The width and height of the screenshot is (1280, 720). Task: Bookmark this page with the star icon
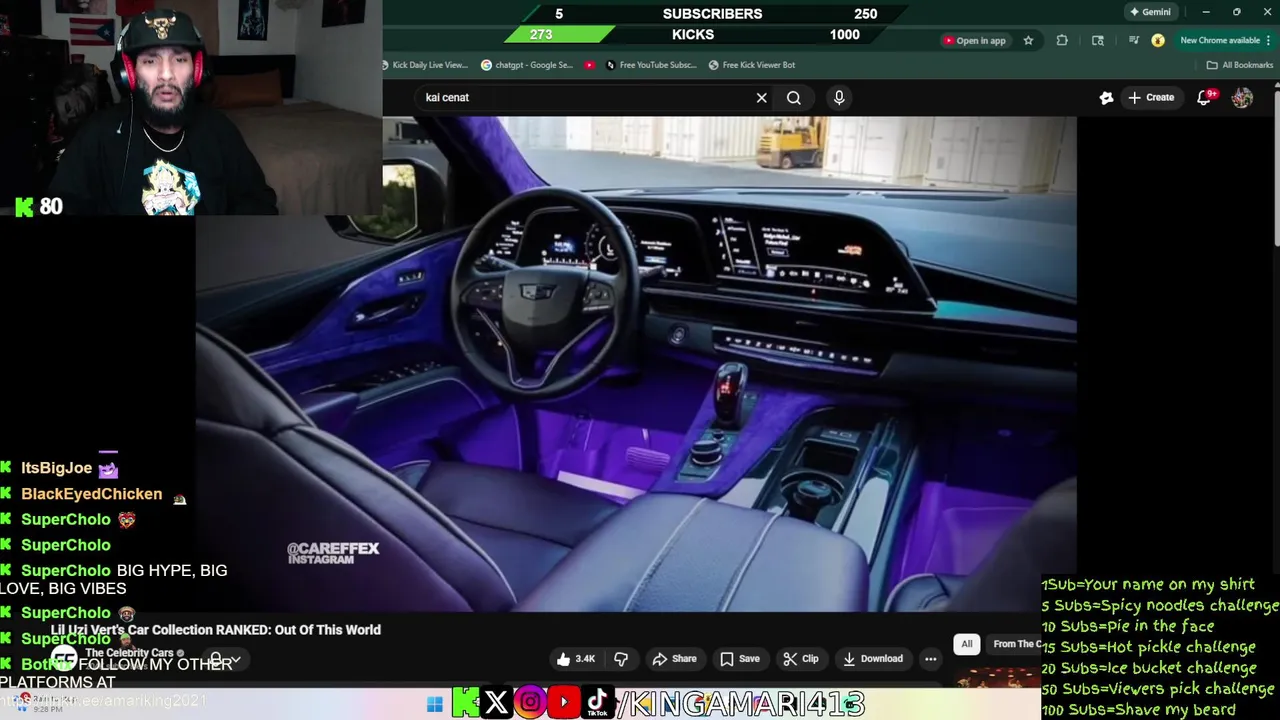pos(1028,40)
